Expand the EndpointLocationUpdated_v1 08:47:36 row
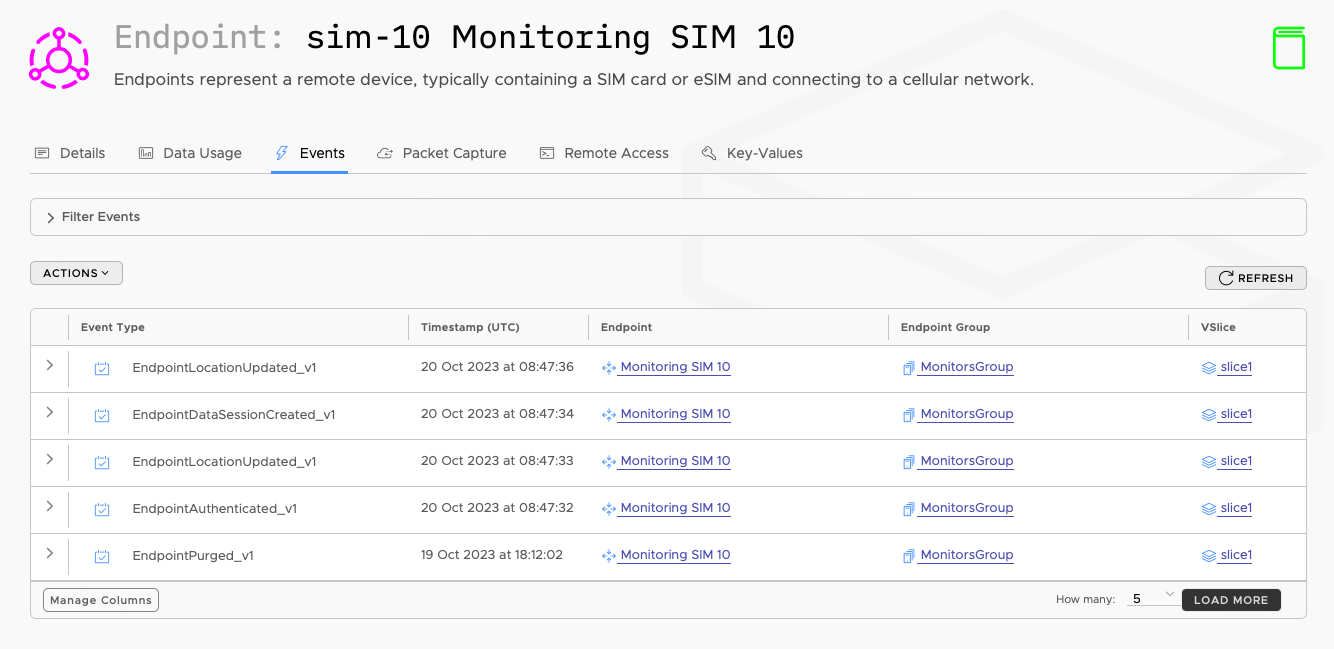1334x649 pixels. tap(49, 366)
